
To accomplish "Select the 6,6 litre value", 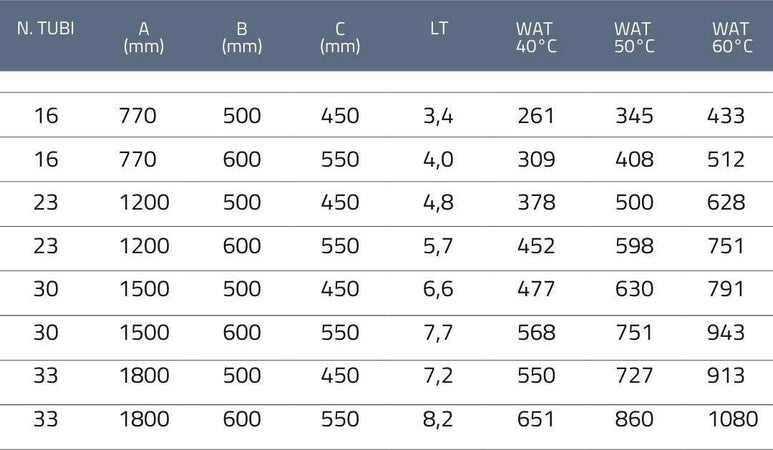I will (x=438, y=290).
